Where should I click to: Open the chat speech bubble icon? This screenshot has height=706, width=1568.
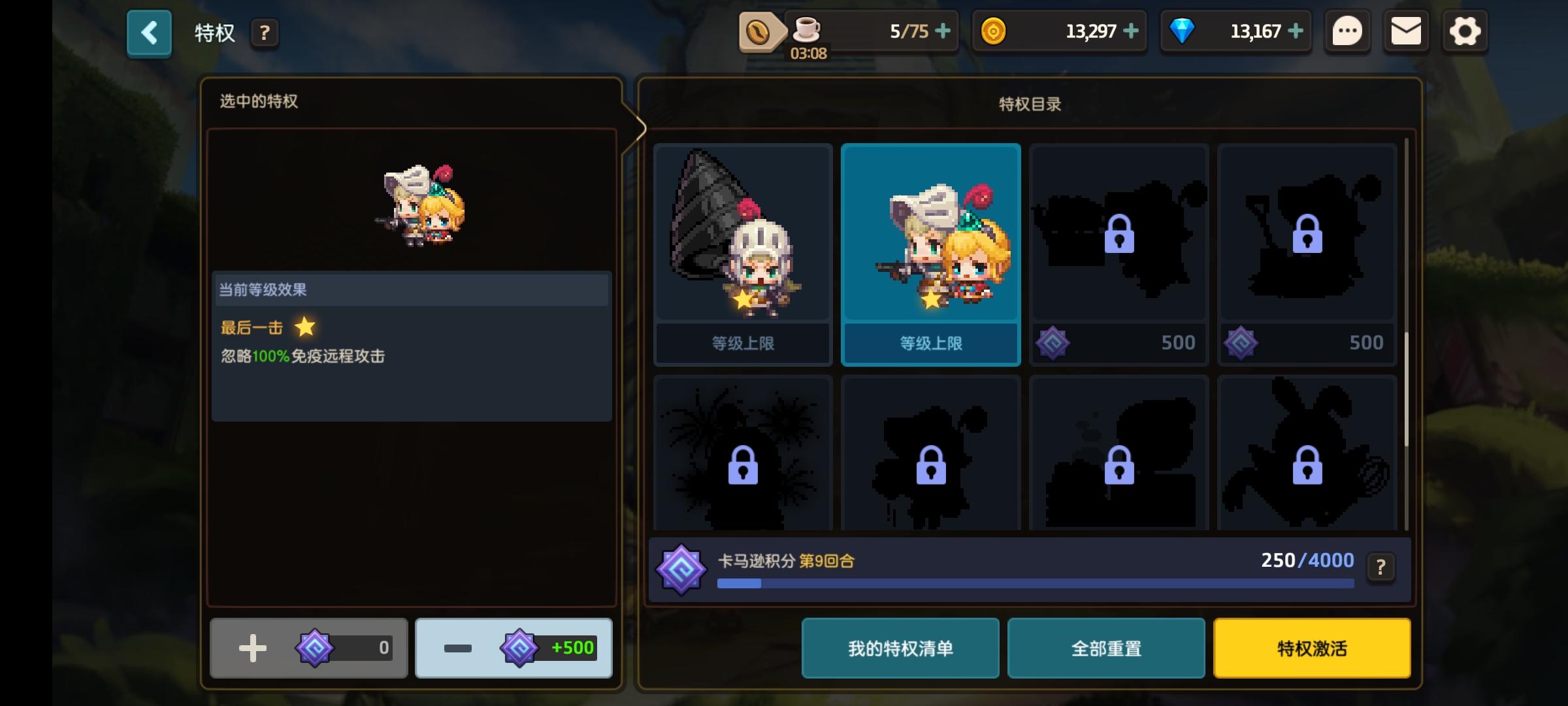pyautogui.click(x=1347, y=31)
